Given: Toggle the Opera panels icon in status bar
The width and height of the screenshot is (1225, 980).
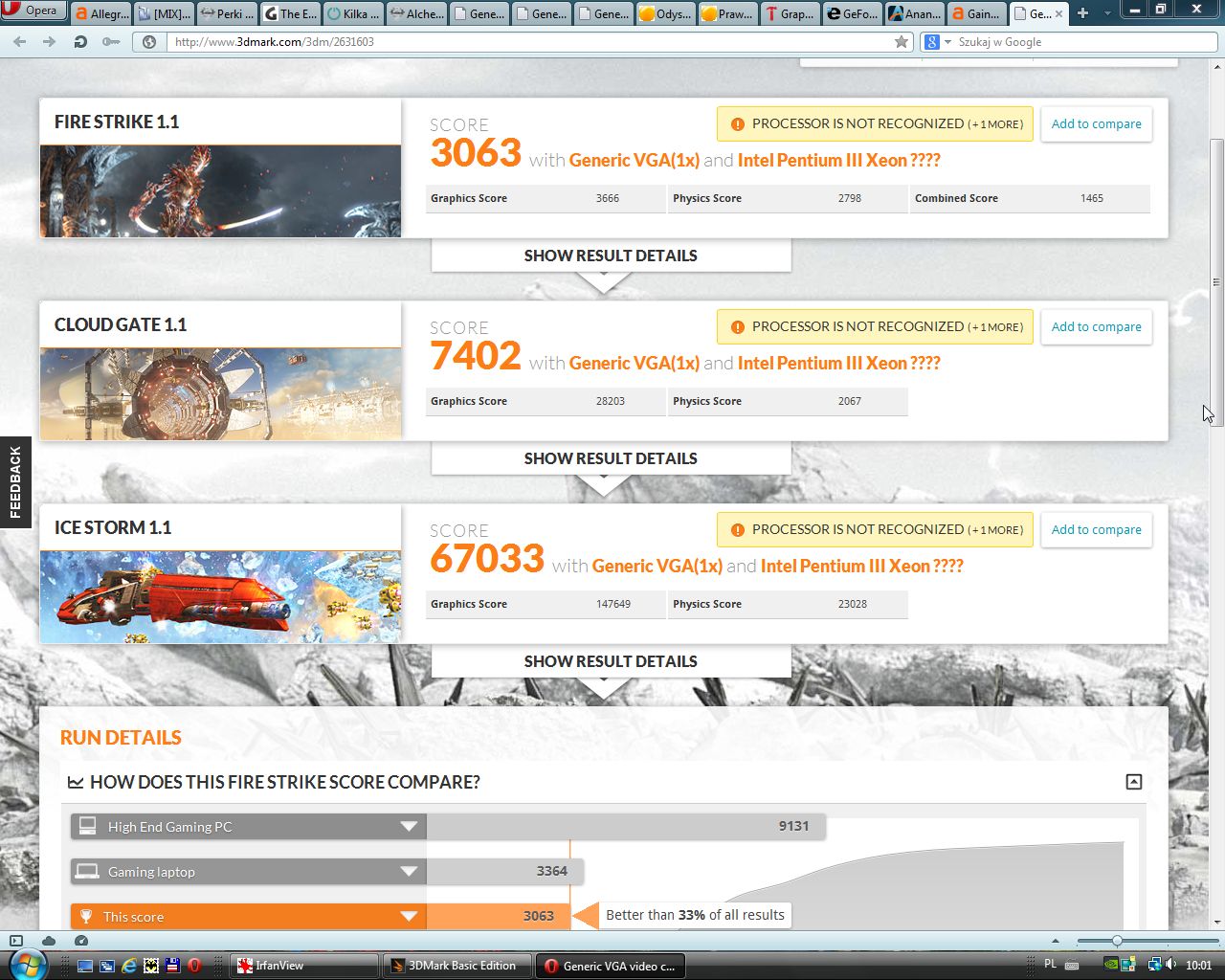Looking at the screenshot, I should [x=15, y=941].
